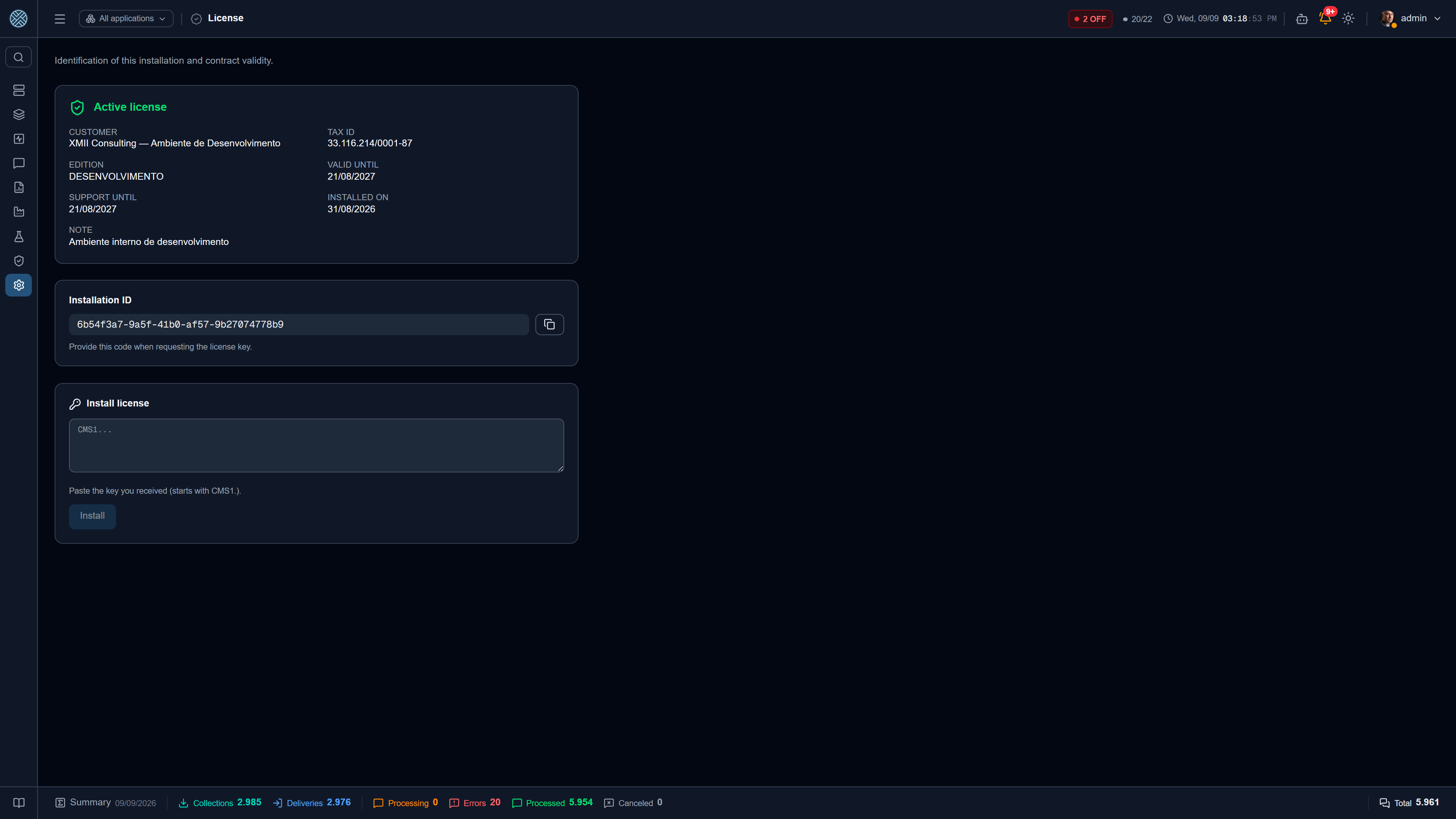The height and width of the screenshot is (819, 1456).
Task: Open the activity monitor sidebar icon
Action: (19, 139)
